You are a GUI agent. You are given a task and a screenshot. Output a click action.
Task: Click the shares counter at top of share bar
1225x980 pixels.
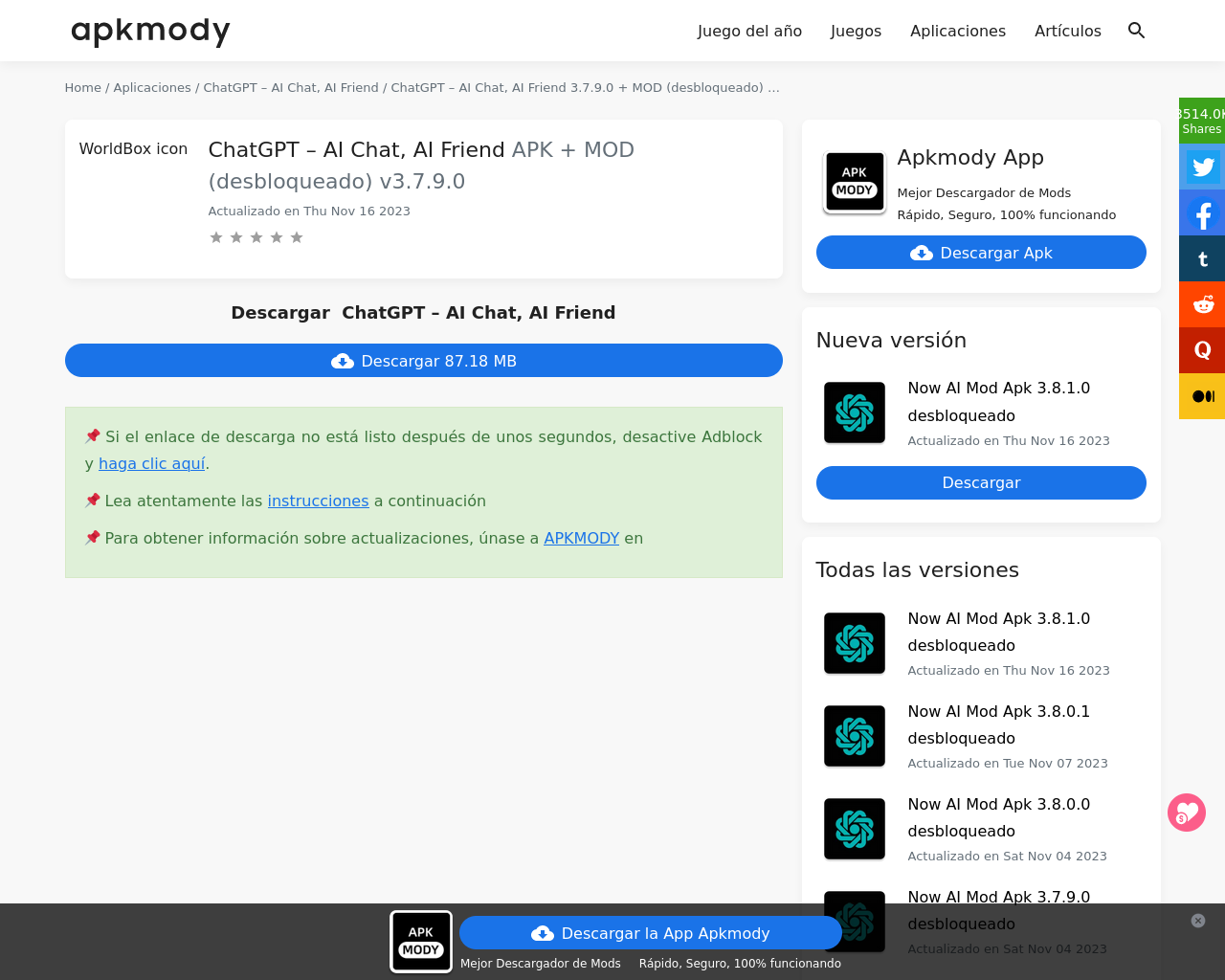click(x=1202, y=121)
